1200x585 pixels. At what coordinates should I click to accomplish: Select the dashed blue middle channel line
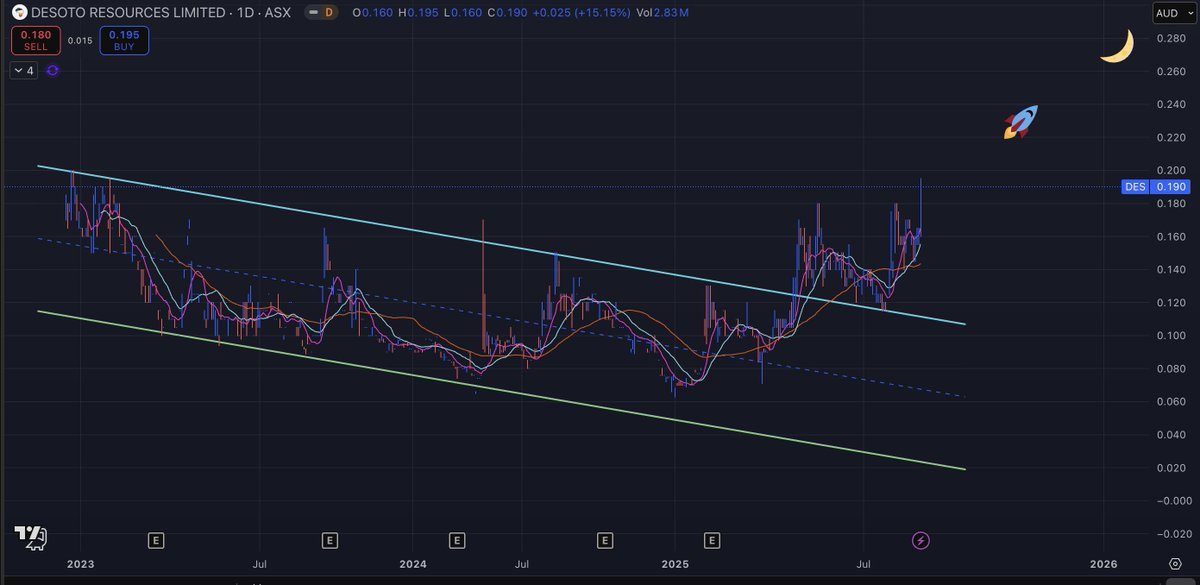click(500, 317)
